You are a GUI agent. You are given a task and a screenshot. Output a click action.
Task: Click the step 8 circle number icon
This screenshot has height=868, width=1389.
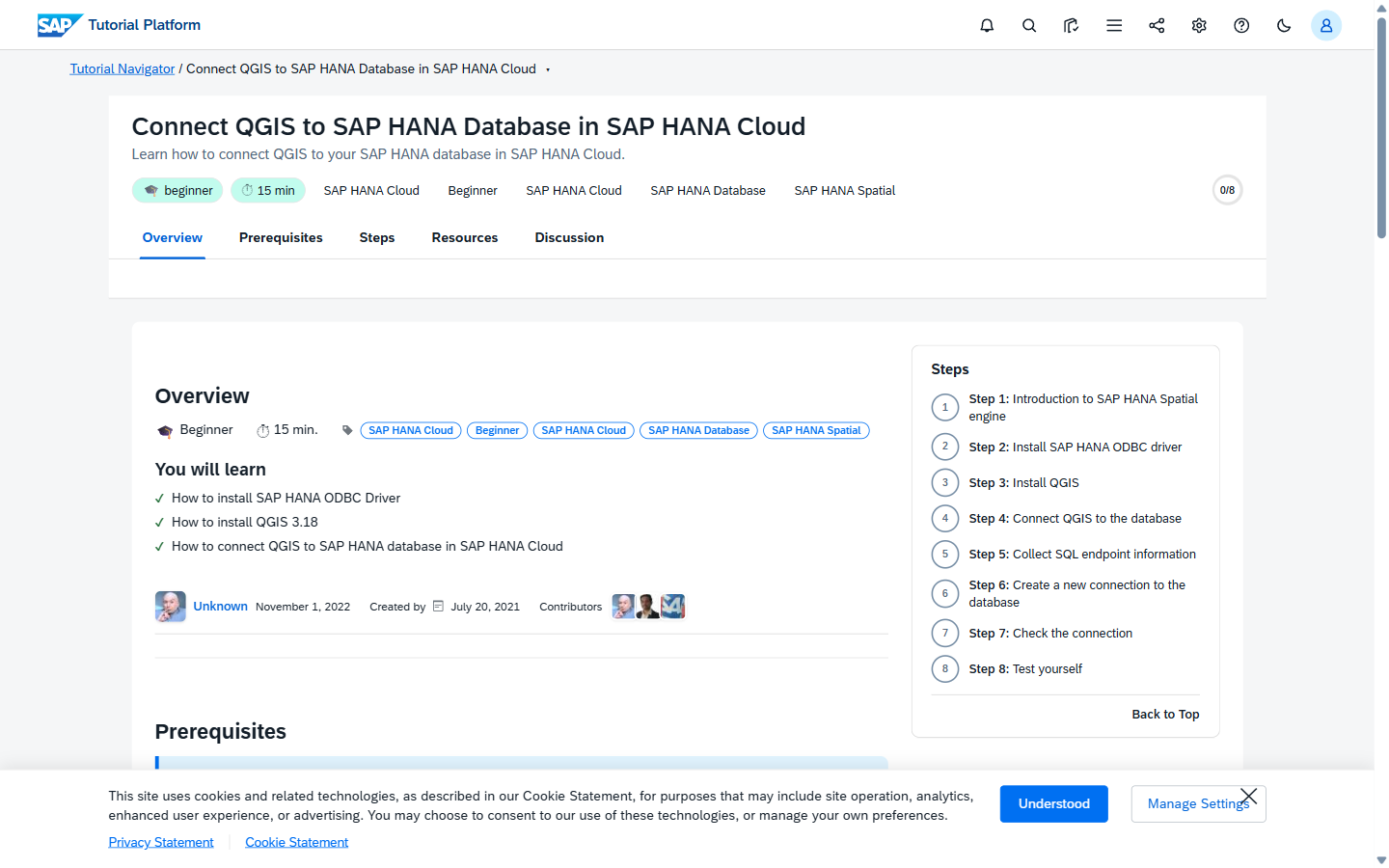(945, 668)
